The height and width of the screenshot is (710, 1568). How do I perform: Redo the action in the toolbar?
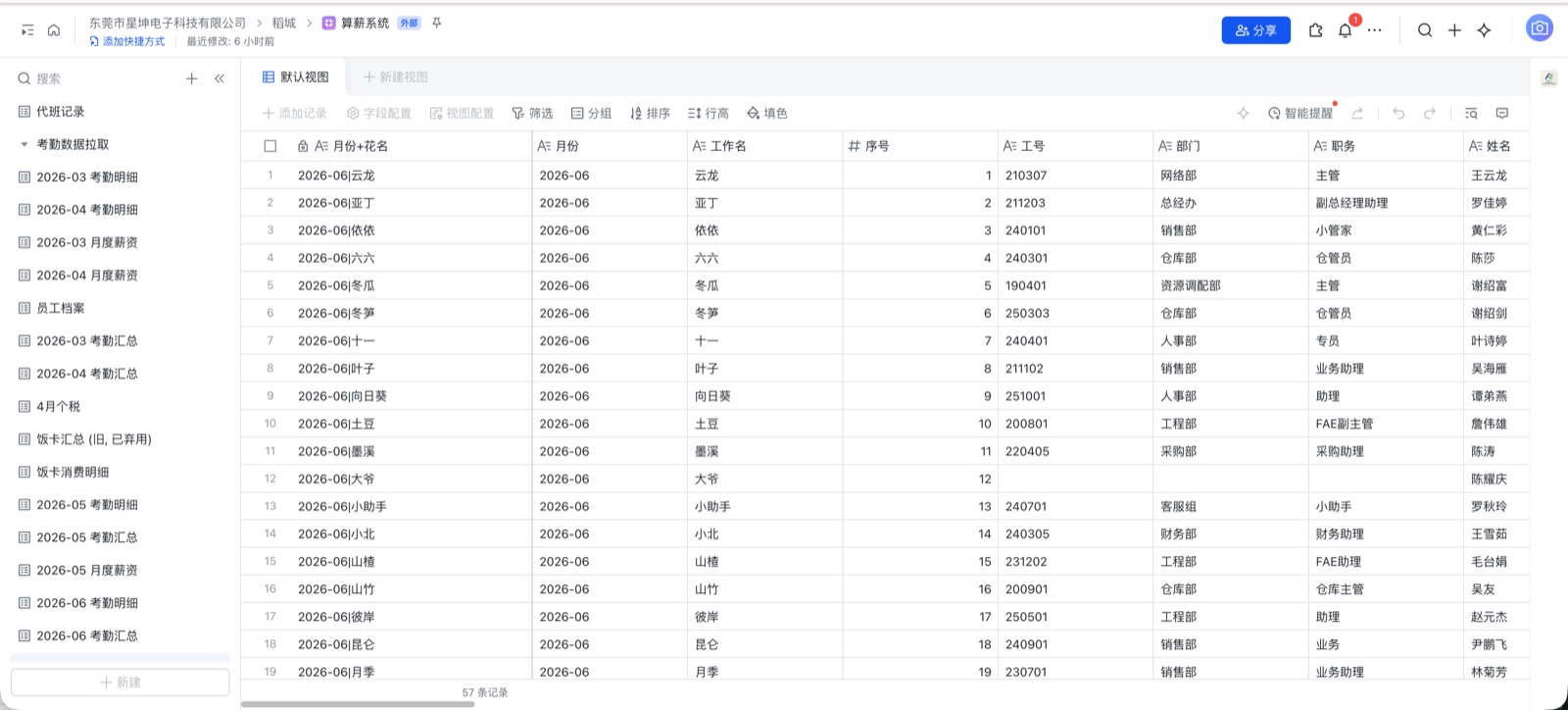[1430, 114]
